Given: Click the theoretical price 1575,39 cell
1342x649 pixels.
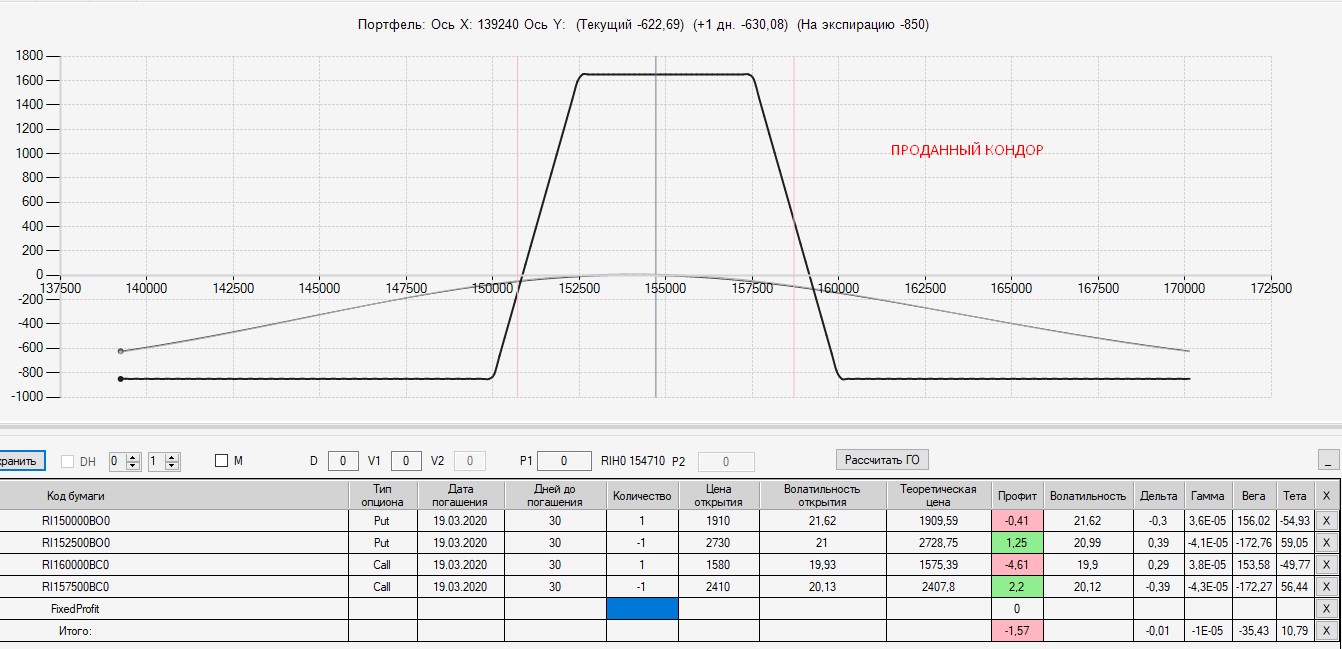Looking at the screenshot, I should 938,565.
